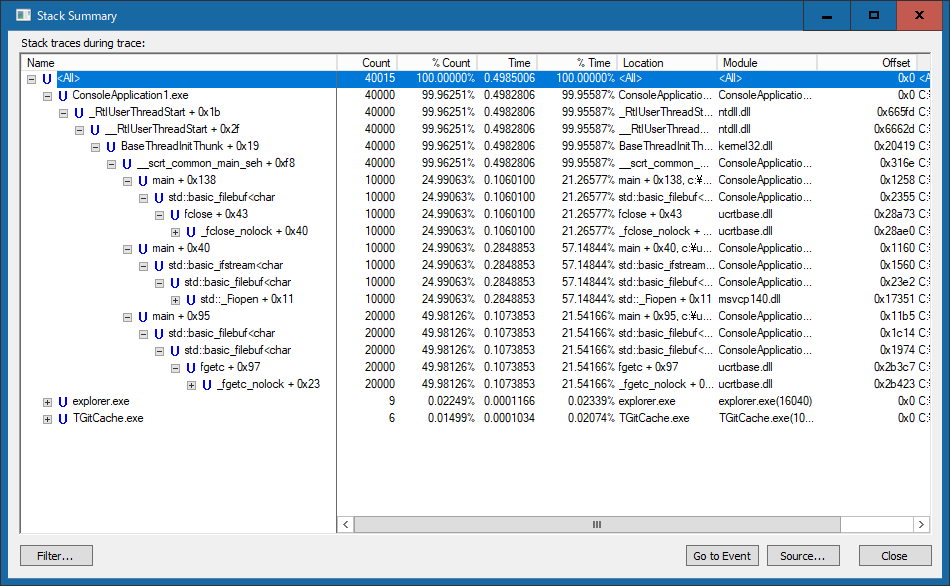Screen dimensions: 950x586
Task: Click the Source... button
Action: (803, 556)
